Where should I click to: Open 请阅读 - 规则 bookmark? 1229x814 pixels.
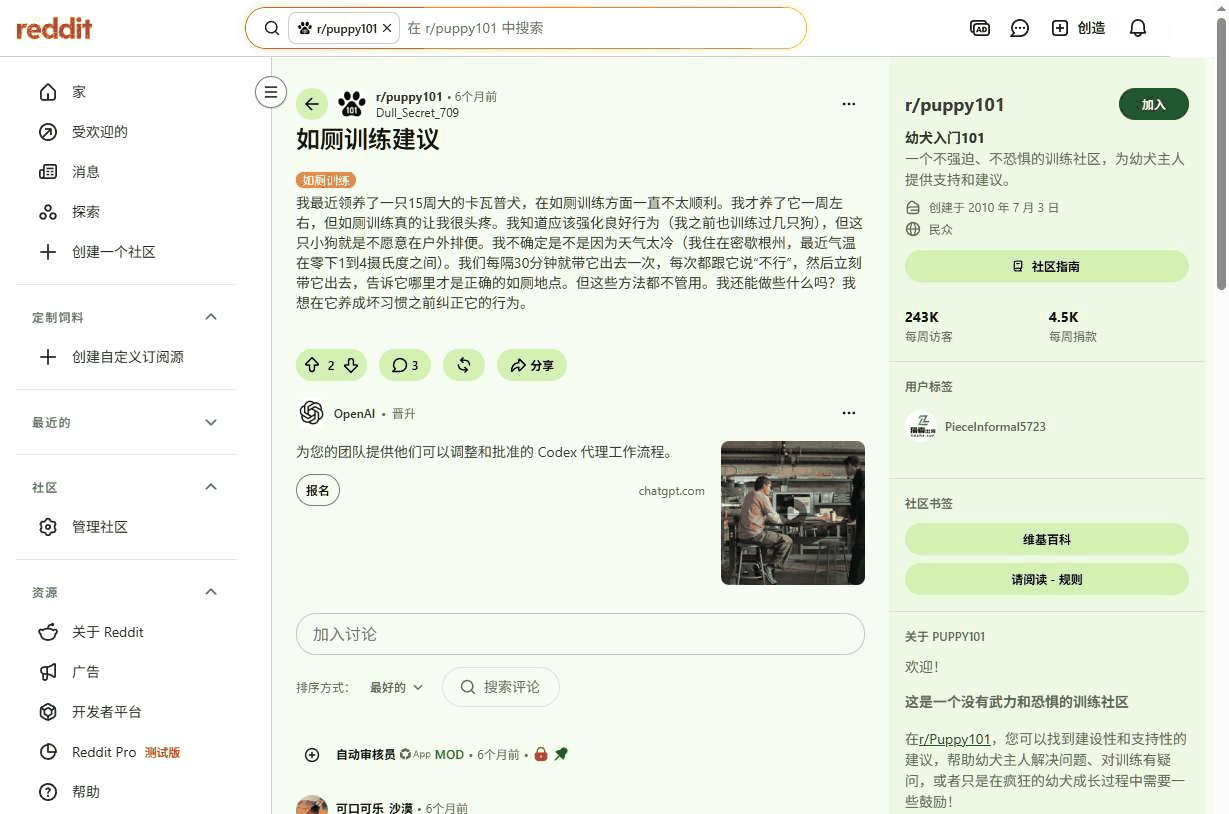[1047, 579]
